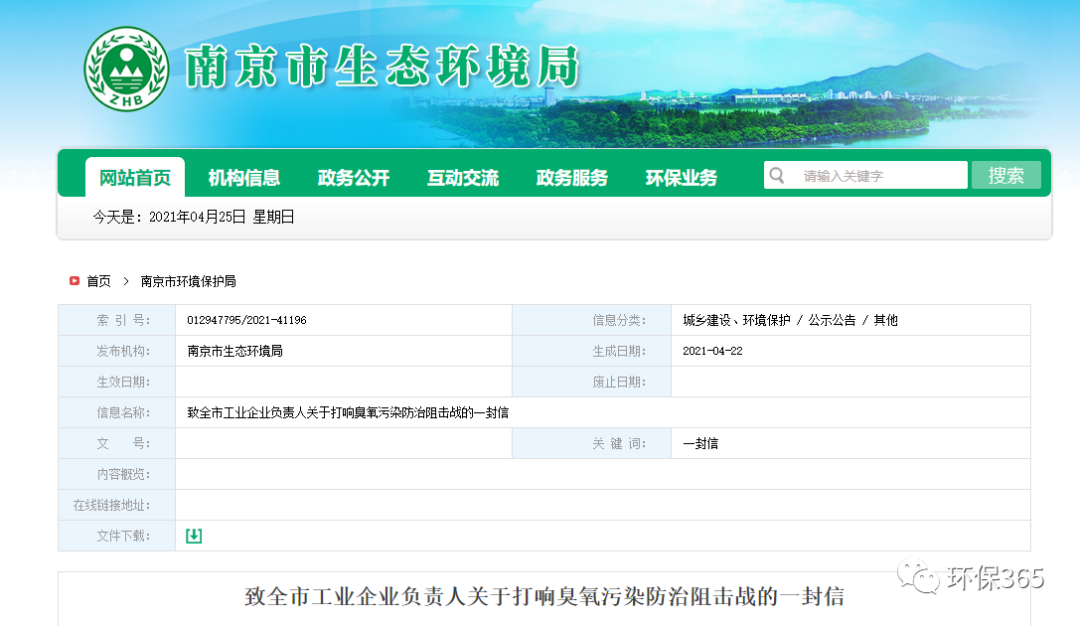Open the 南京市环境保护局 breadcrumb link

188,282
